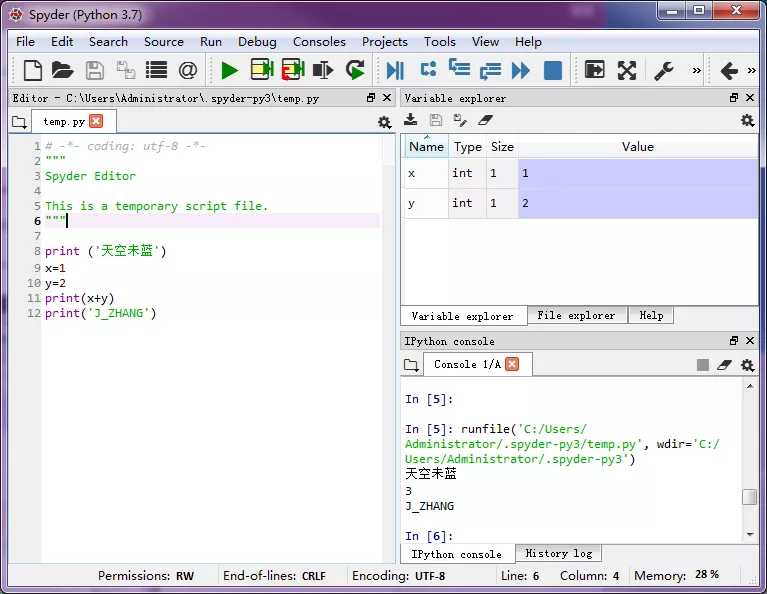Screen dimensions: 767x594
Task: Step into function debug icon
Action: tap(459, 68)
